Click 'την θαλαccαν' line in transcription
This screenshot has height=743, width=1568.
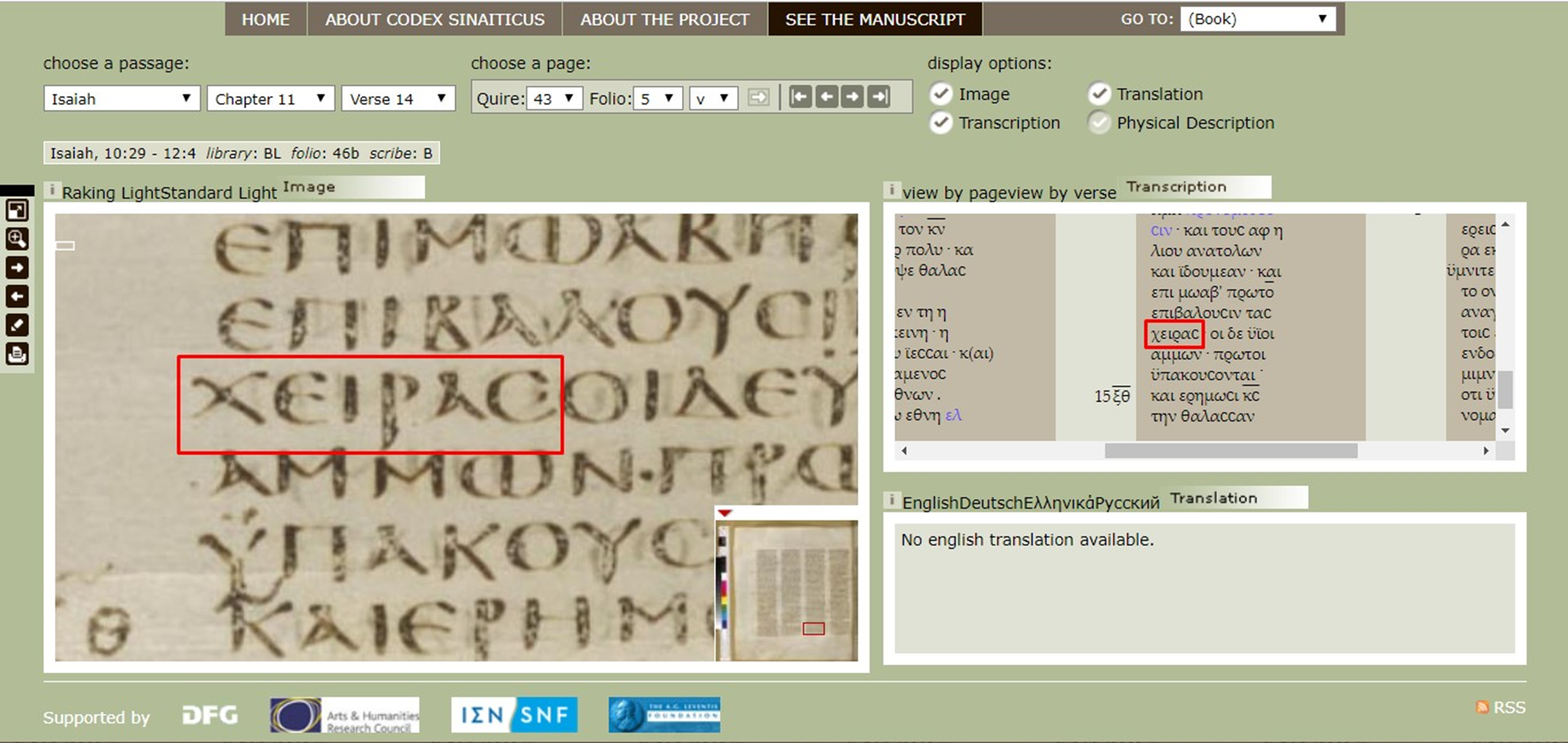[x=1202, y=416]
